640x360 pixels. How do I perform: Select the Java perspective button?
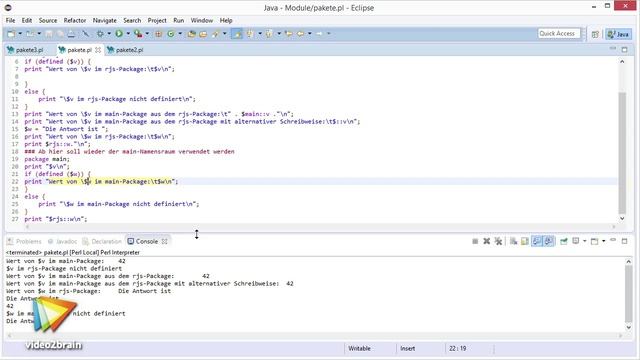pyautogui.click(x=619, y=34)
